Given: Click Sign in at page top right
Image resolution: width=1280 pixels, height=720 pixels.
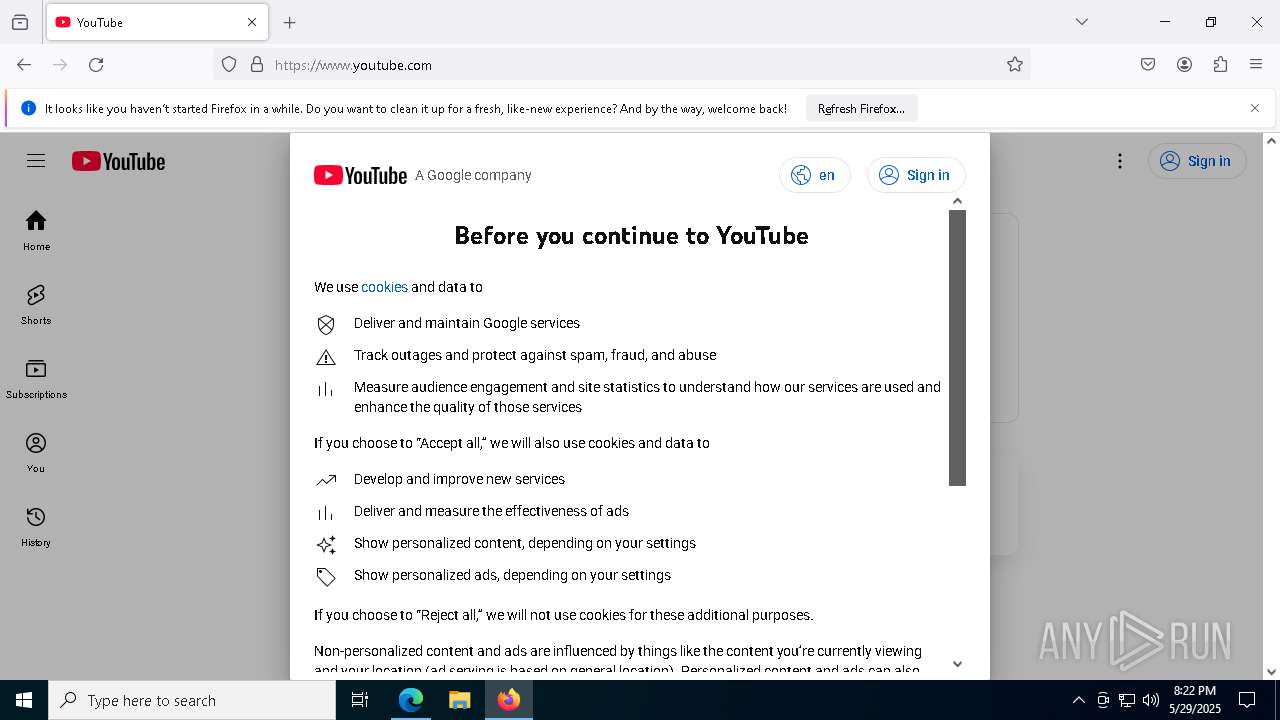Looking at the screenshot, I should pos(1197,161).
